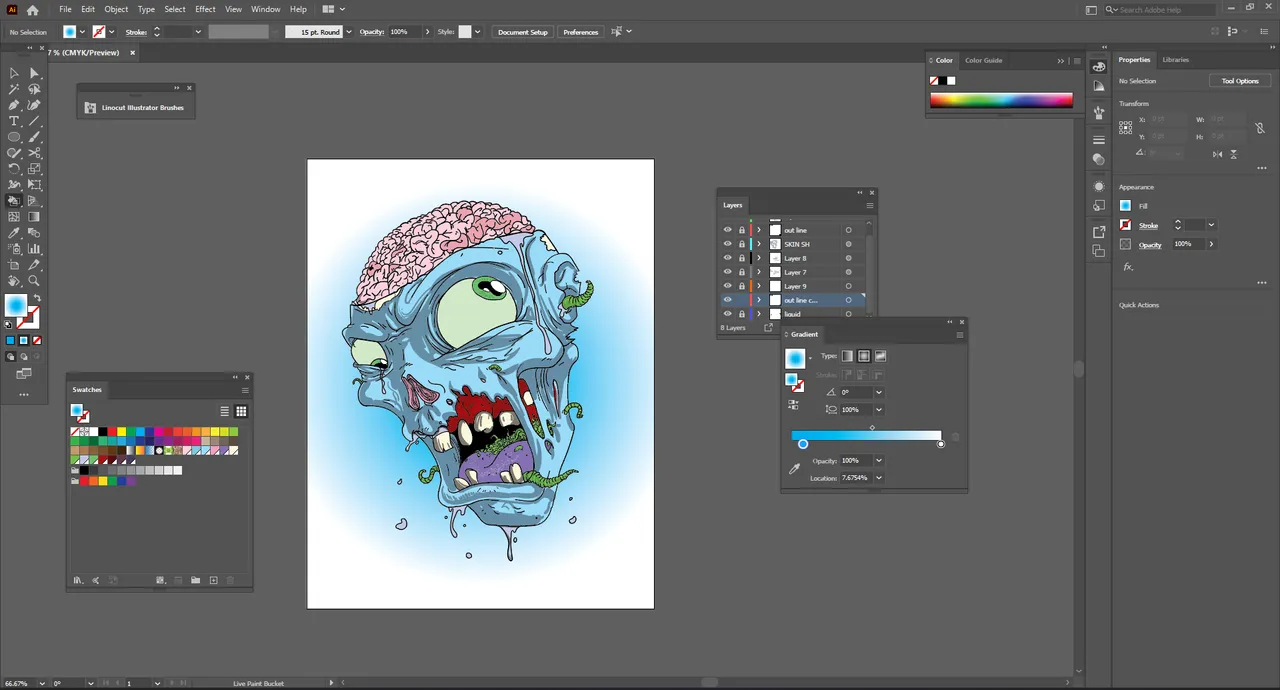Screen dimensions: 1280x690
Task: Select the Pen tool
Action: [x=14, y=105]
